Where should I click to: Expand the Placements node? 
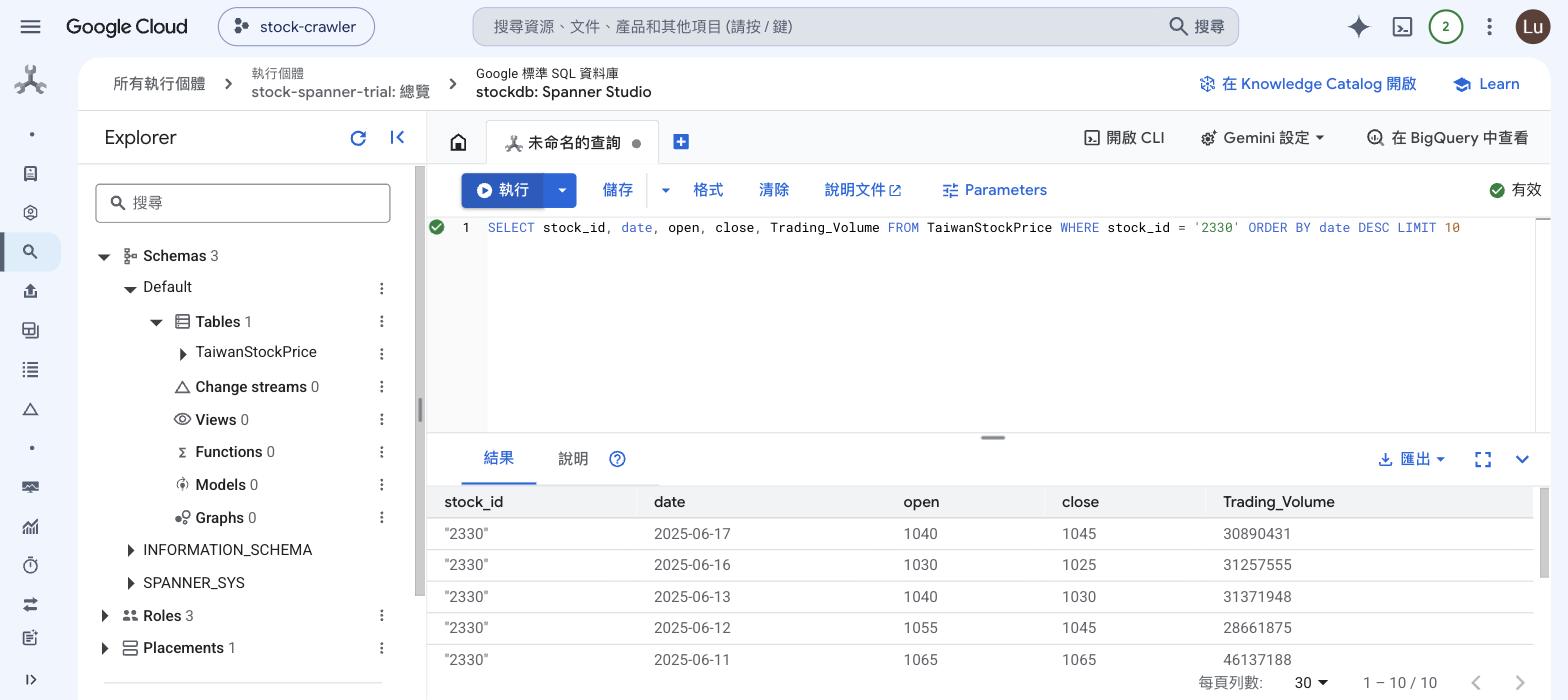click(x=104, y=649)
